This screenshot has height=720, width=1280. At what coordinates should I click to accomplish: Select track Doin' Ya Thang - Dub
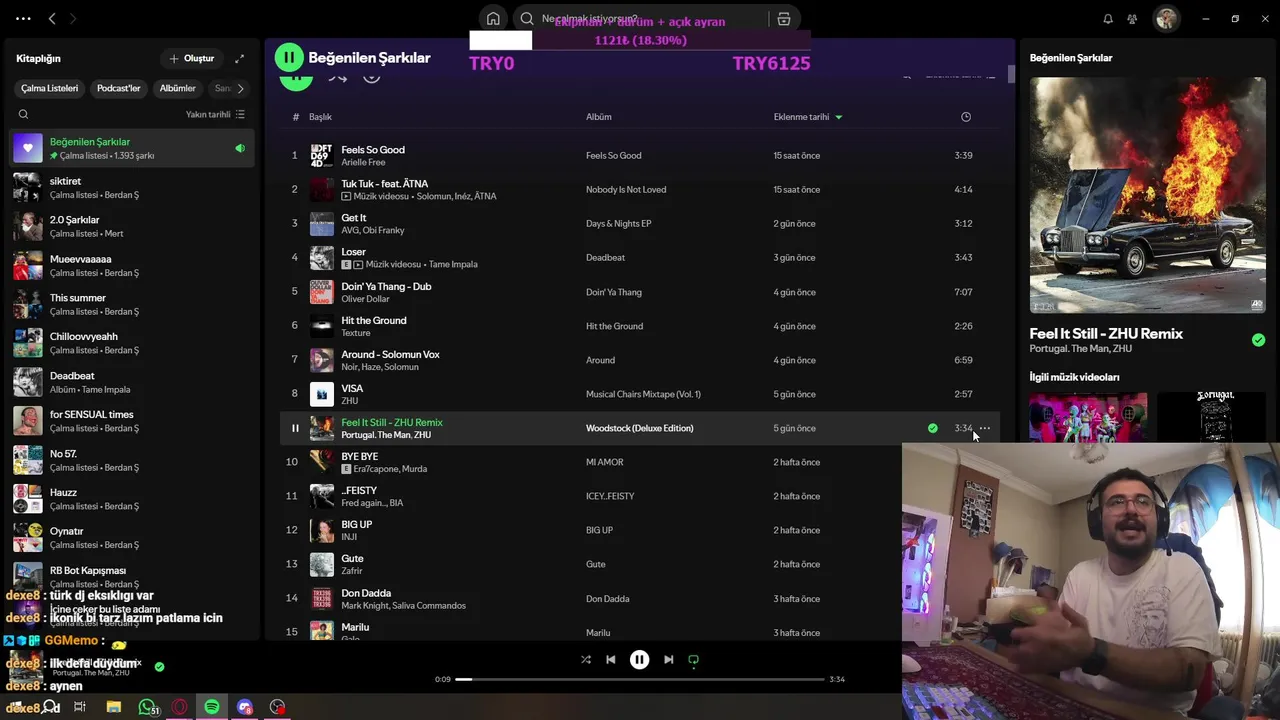coord(640,292)
